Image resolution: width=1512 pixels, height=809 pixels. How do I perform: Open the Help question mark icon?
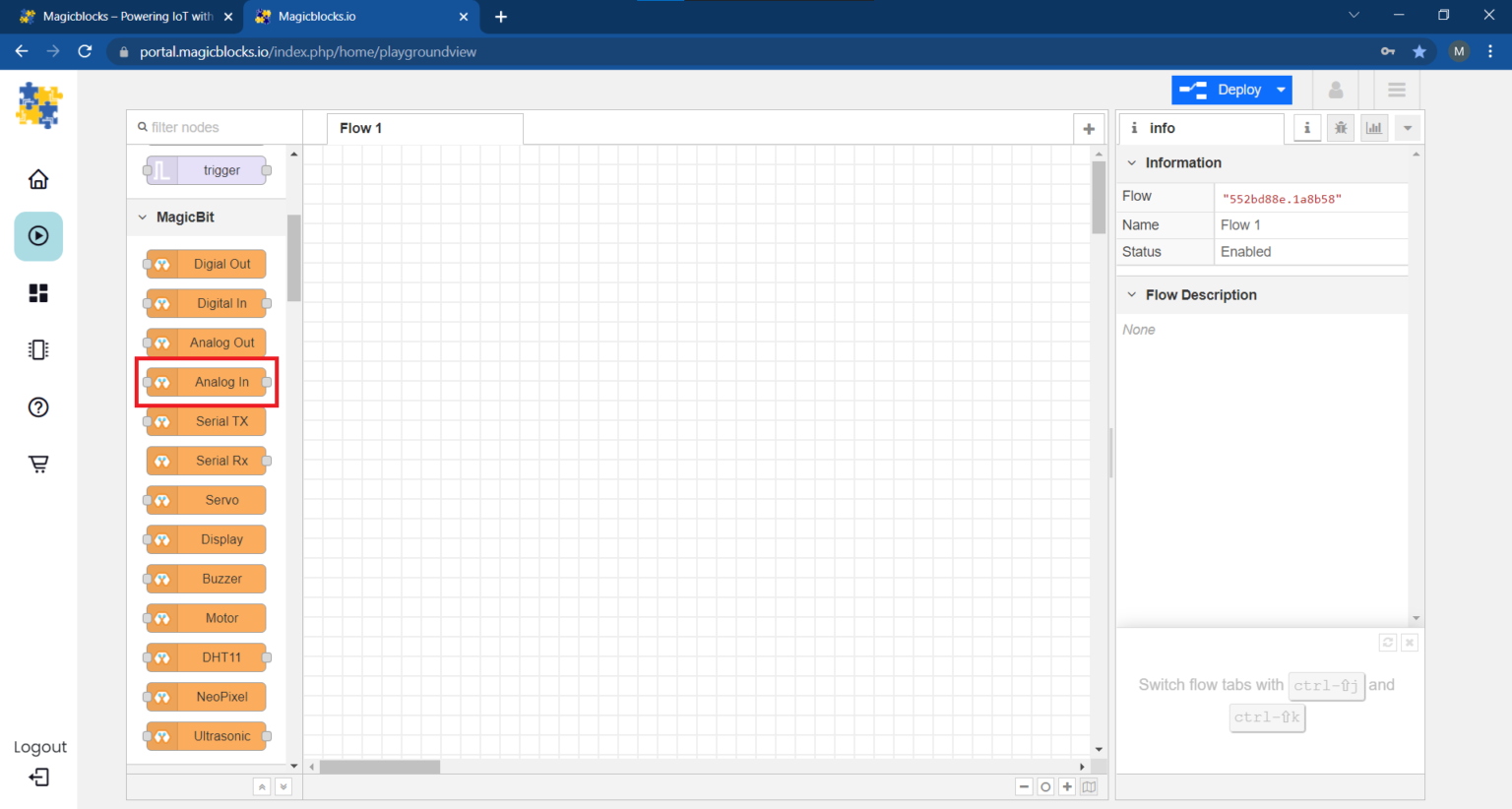(x=38, y=407)
